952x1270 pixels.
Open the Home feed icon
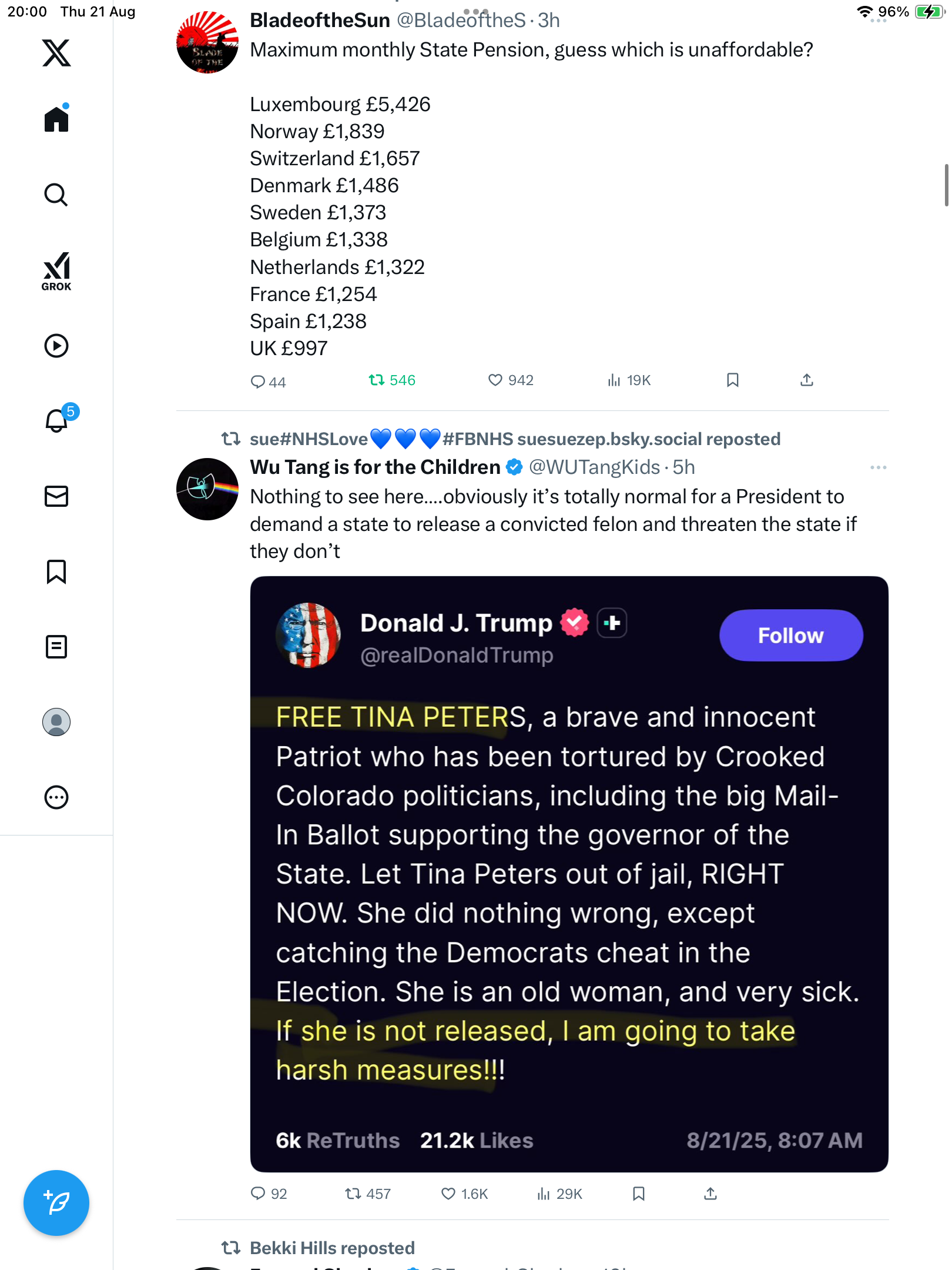coord(56,119)
